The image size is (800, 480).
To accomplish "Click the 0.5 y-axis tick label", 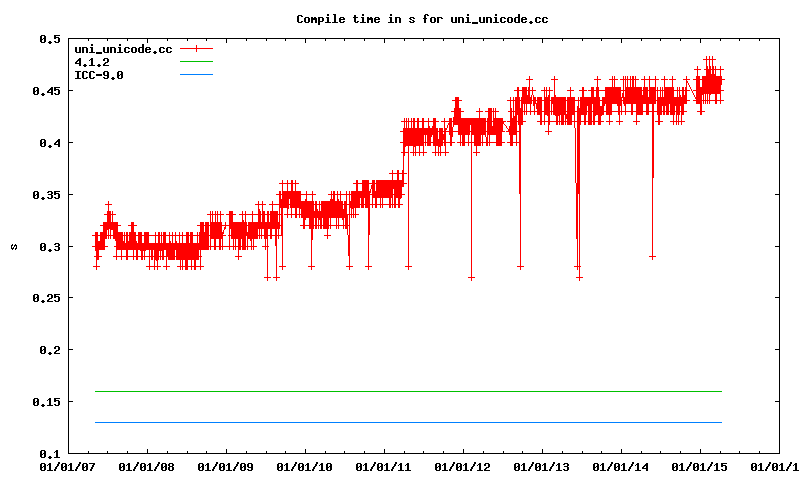I will [x=49, y=39].
